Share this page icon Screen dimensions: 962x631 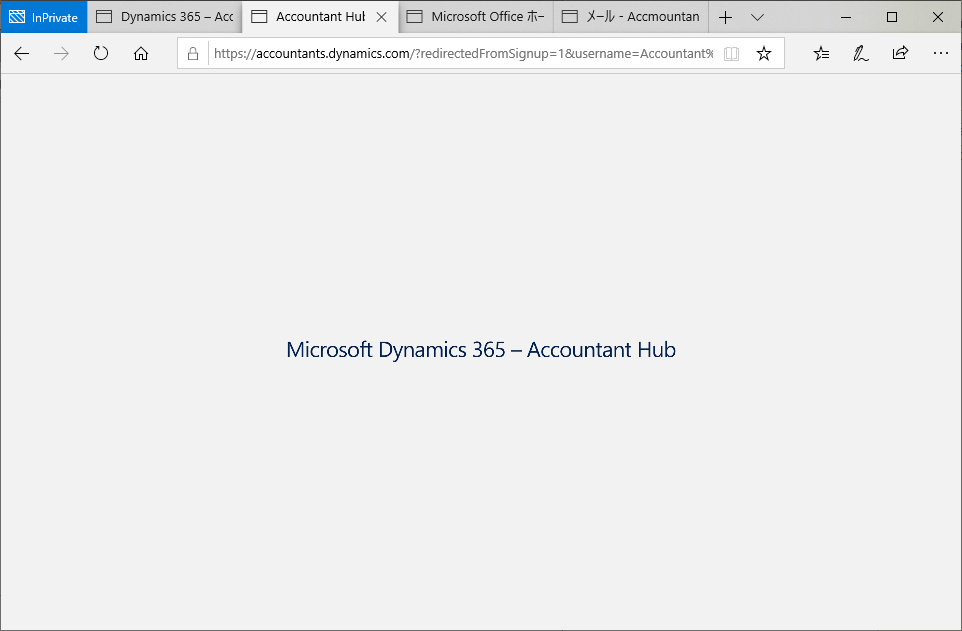(x=900, y=53)
